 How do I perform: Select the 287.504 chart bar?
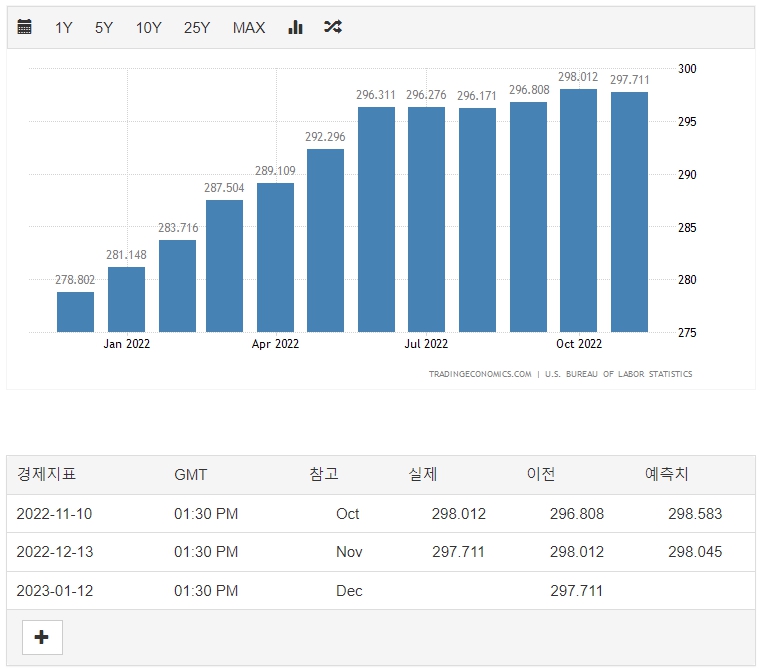(x=224, y=266)
